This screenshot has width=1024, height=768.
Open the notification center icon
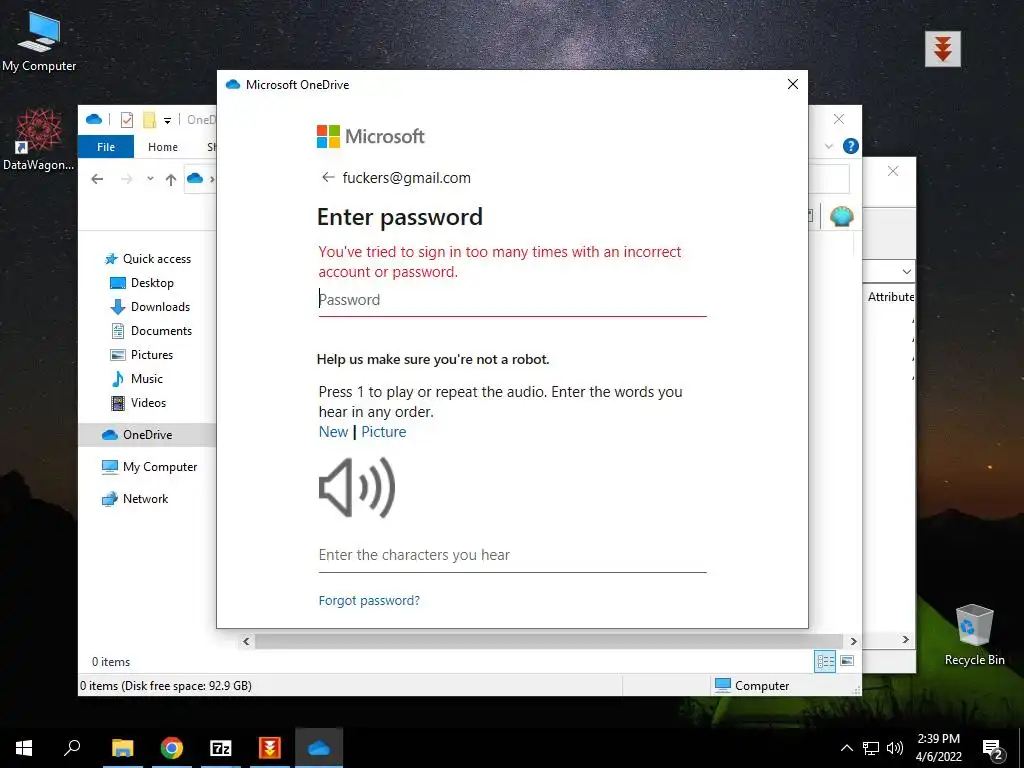[x=993, y=749]
